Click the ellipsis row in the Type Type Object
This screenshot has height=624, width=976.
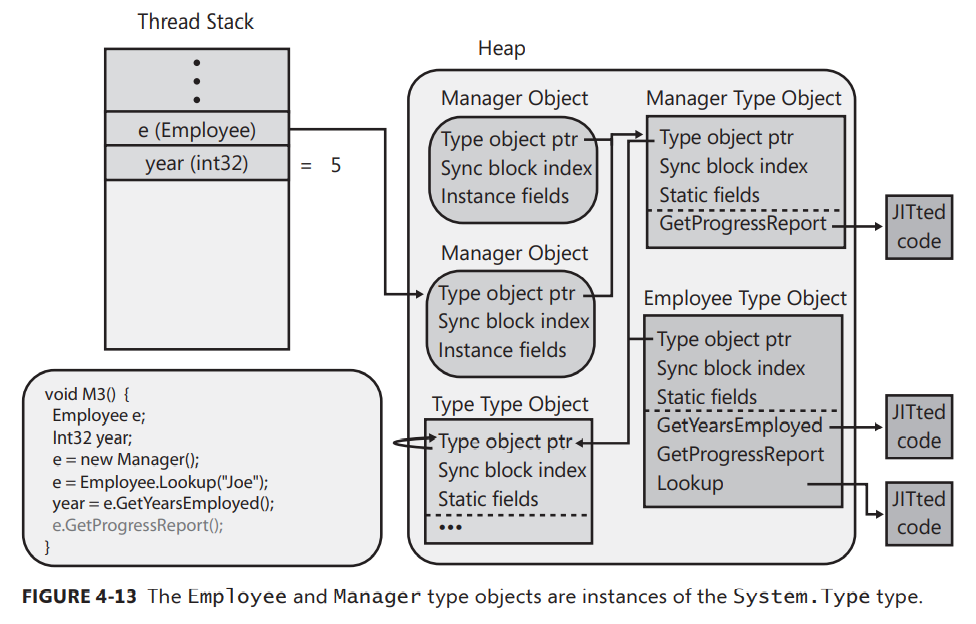coord(451,527)
